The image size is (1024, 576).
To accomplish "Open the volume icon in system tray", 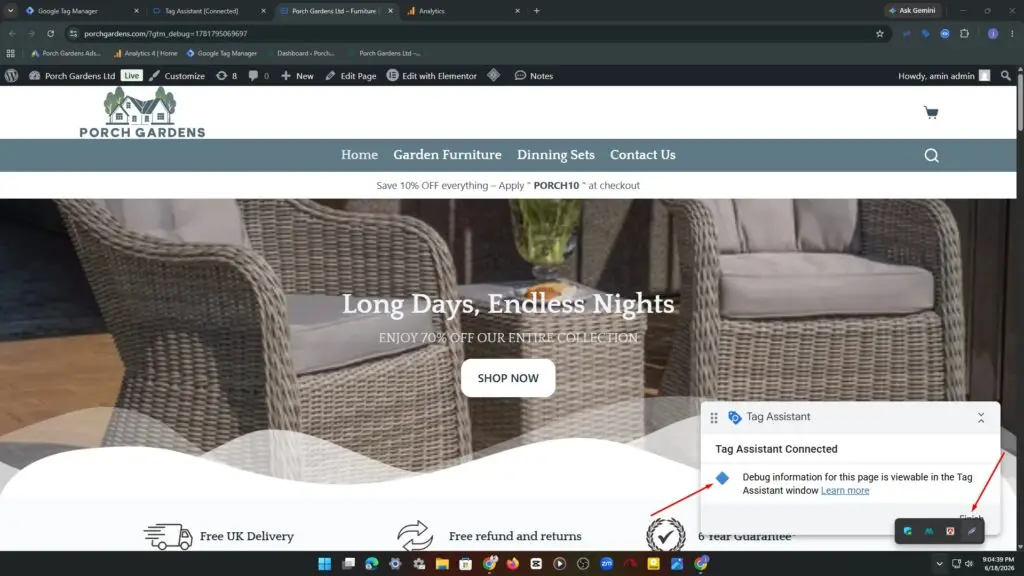I will coord(969,564).
